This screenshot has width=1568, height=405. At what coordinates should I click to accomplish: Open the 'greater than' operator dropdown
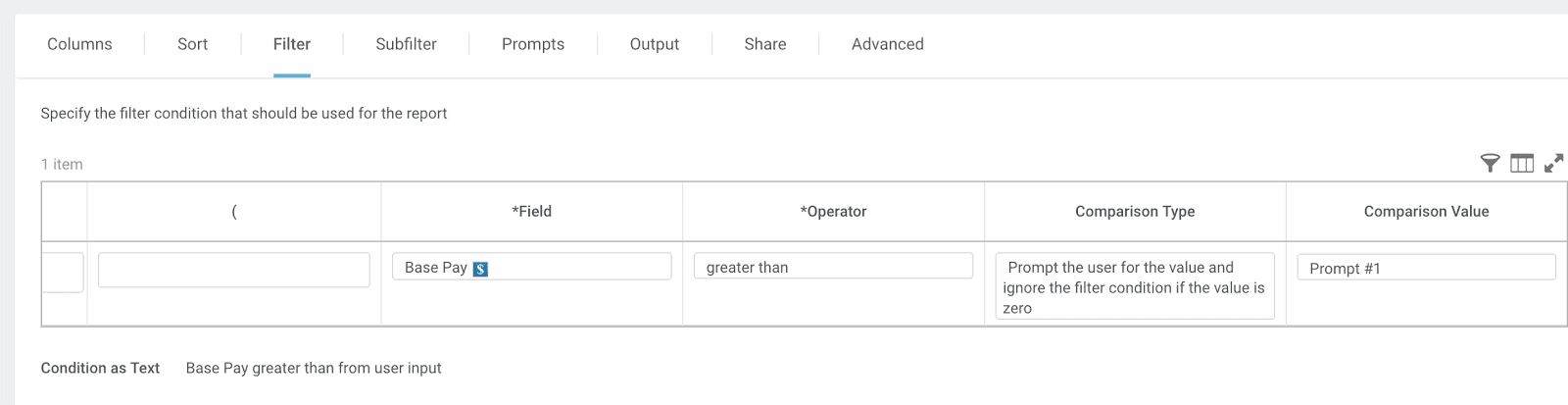pyautogui.click(x=833, y=267)
